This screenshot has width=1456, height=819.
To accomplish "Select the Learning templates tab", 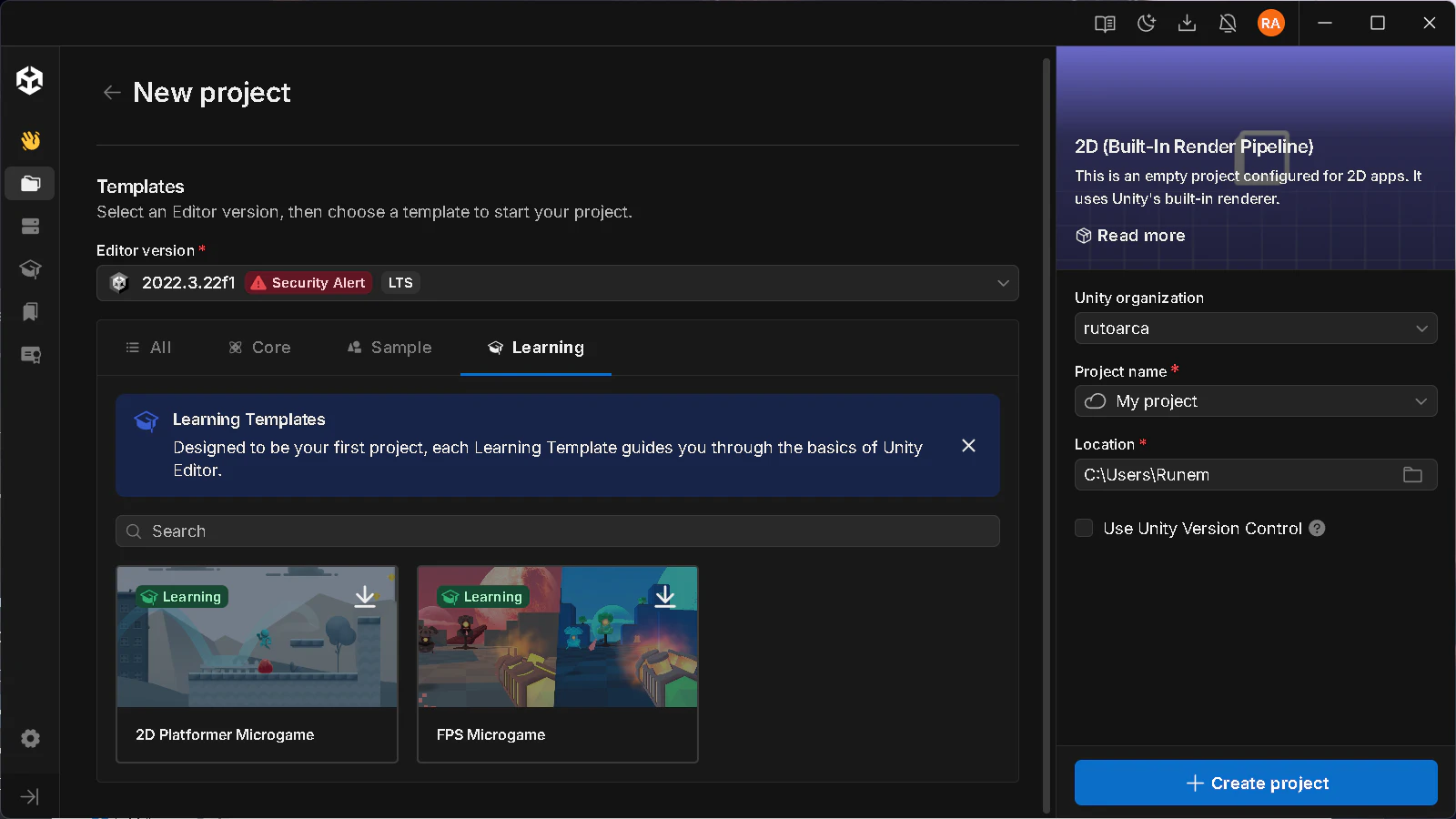I will [x=536, y=348].
